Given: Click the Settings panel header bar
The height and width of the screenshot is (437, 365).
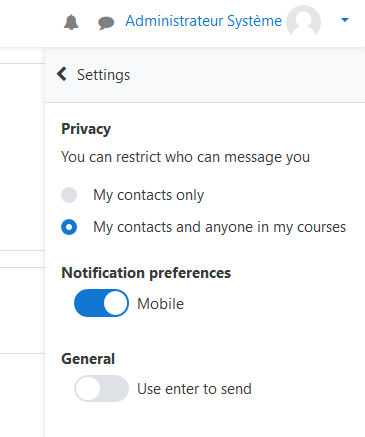Looking at the screenshot, I should click(x=205, y=75).
